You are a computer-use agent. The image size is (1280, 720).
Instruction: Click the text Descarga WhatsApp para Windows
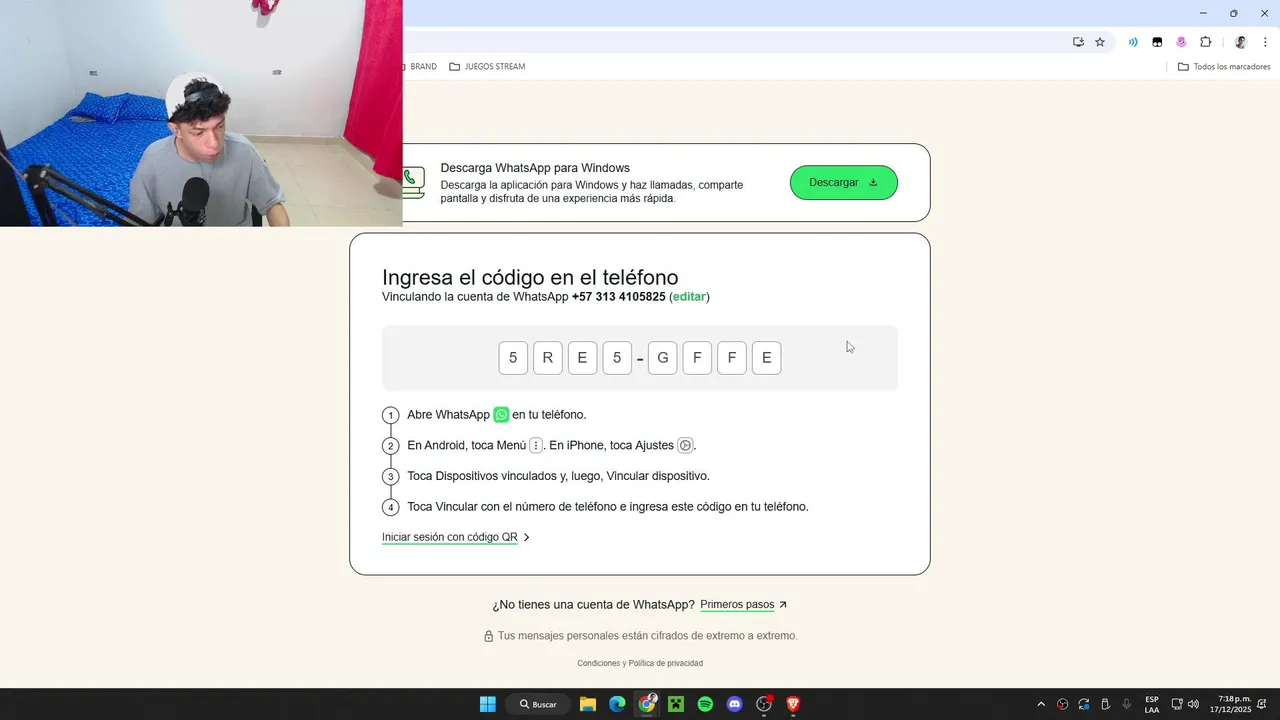click(x=535, y=168)
